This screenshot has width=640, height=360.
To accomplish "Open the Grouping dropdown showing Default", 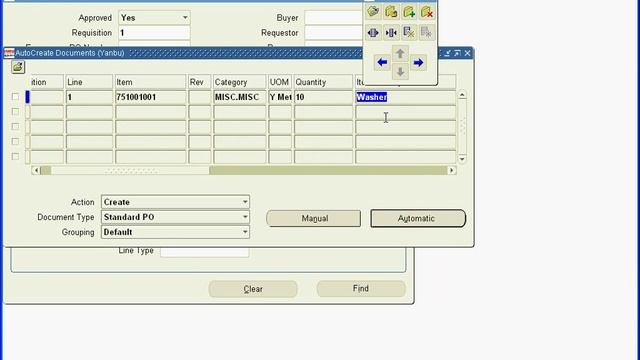I will pyautogui.click(x=175, y=232).
